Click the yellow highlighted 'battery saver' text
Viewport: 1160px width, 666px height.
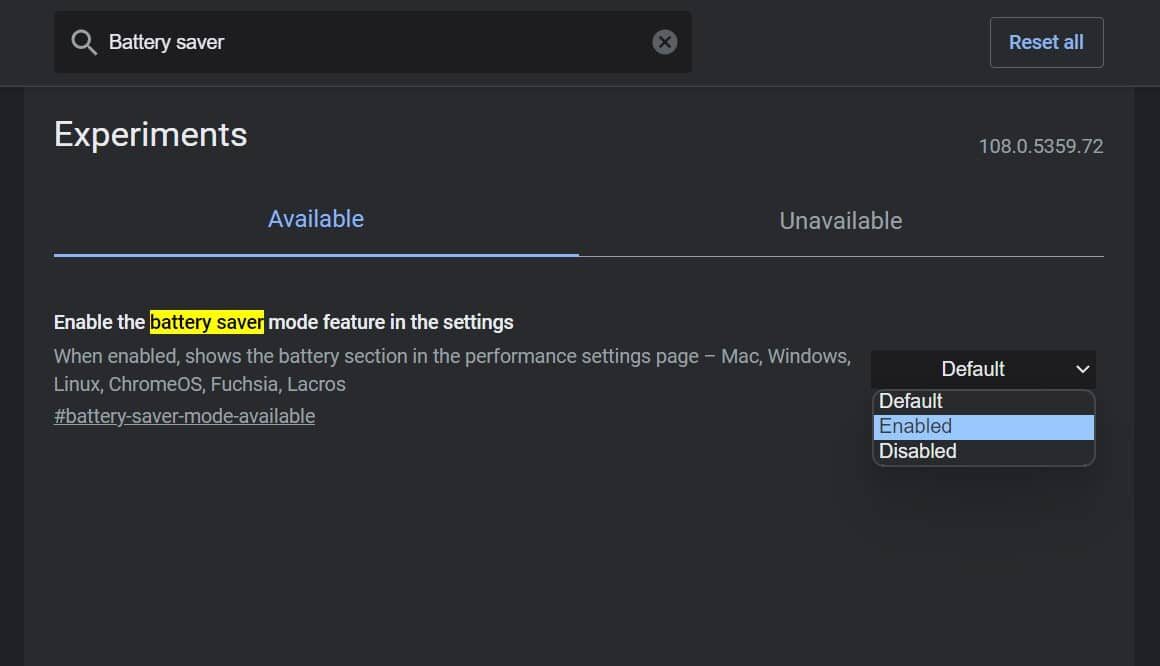(x=207, y=322)
